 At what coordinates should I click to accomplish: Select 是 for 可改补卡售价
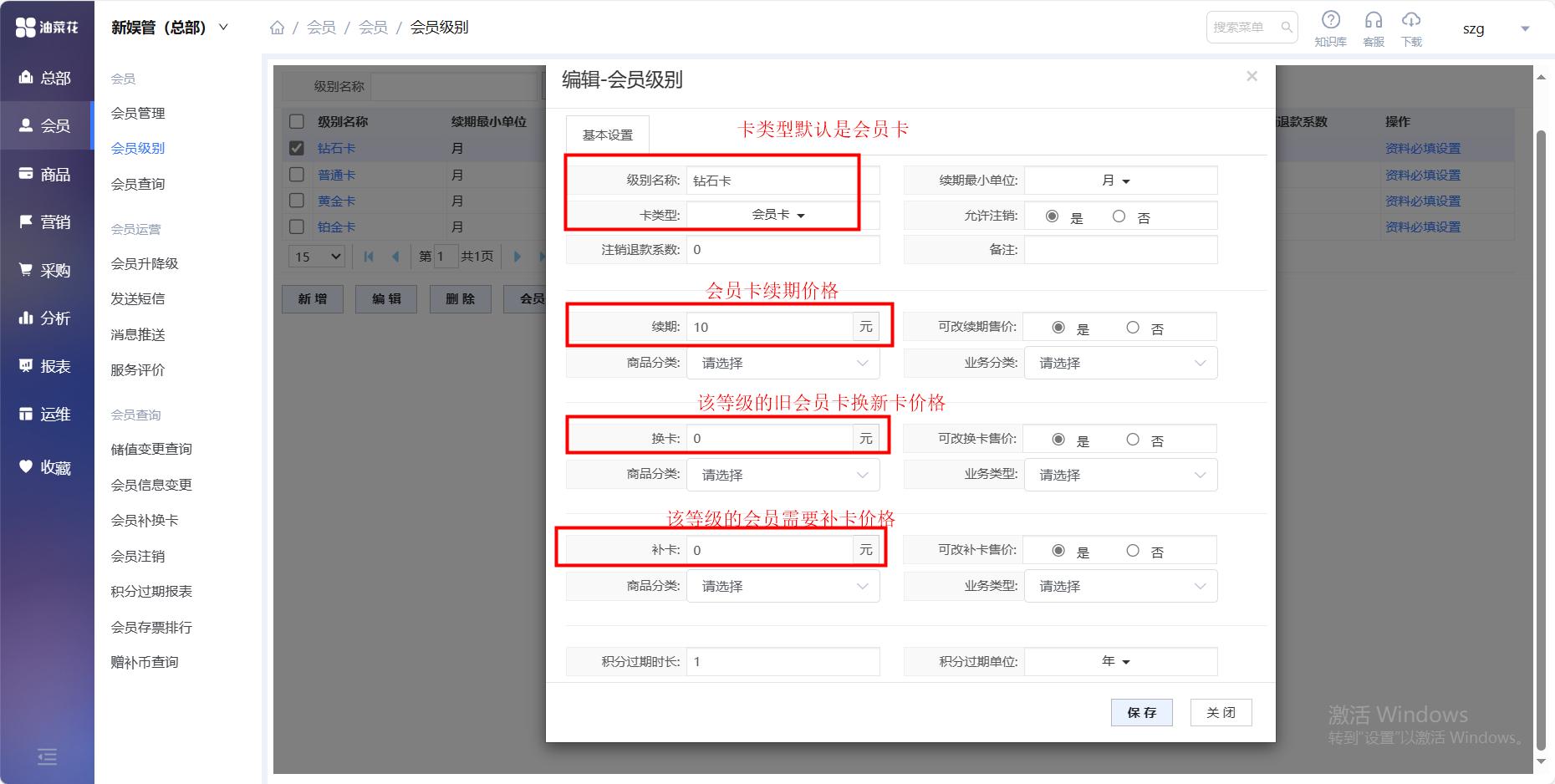pos(1058,551)
